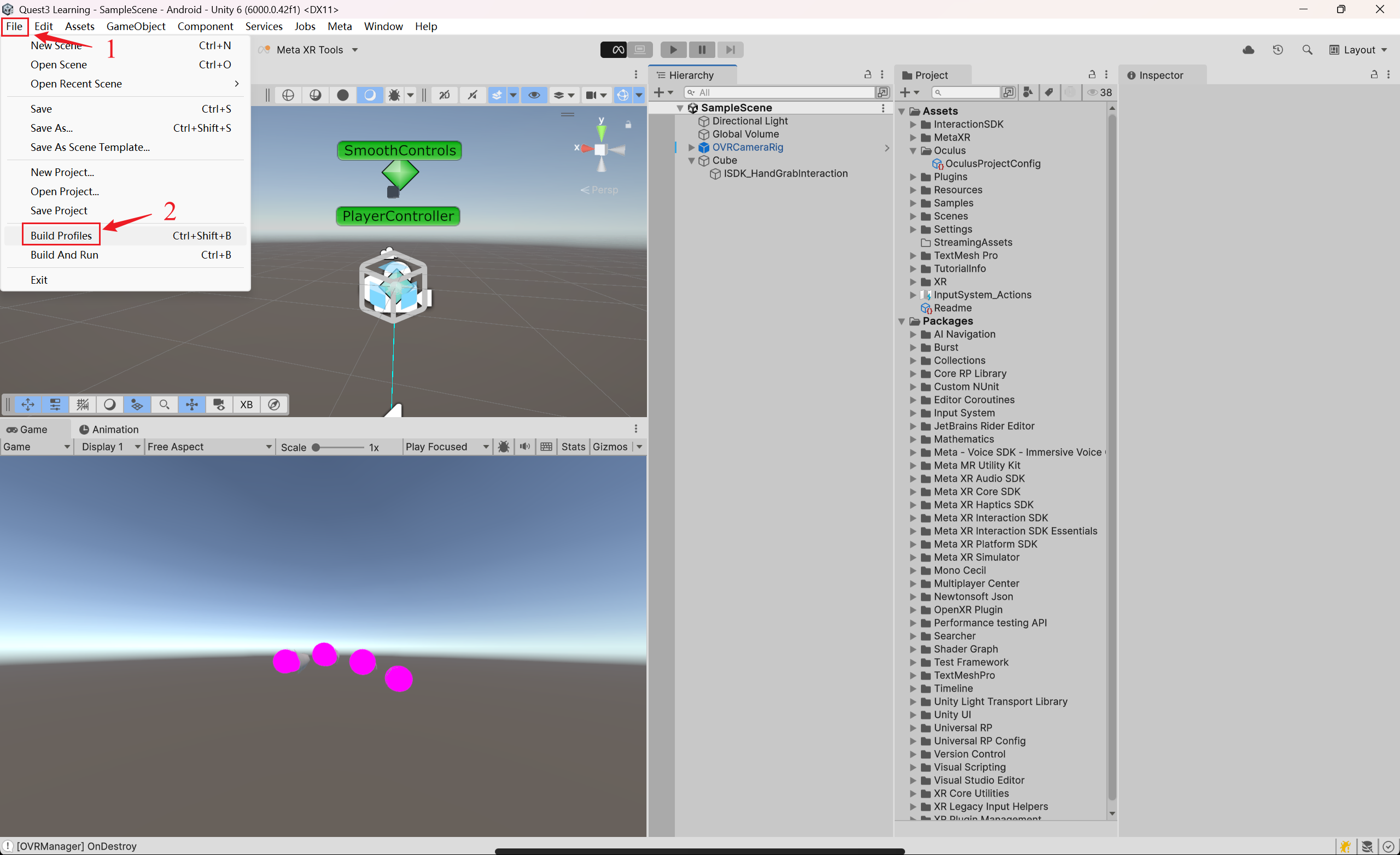Click the Scene view debug bug icon
The height and width of the screenshot is (855, 1400).
coord(394,95)
